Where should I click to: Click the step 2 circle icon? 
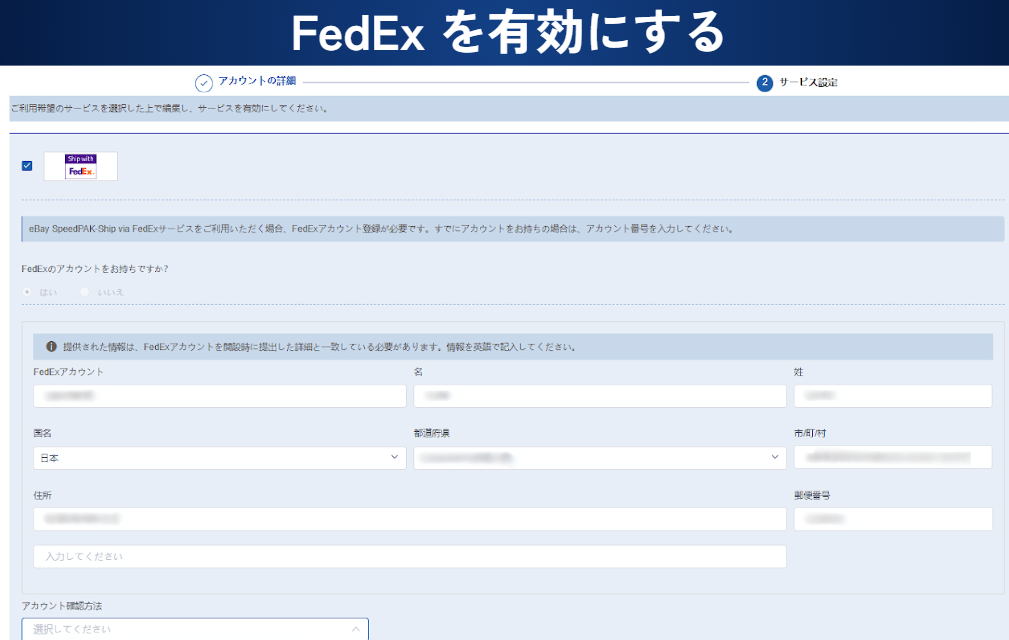point(765,83)
